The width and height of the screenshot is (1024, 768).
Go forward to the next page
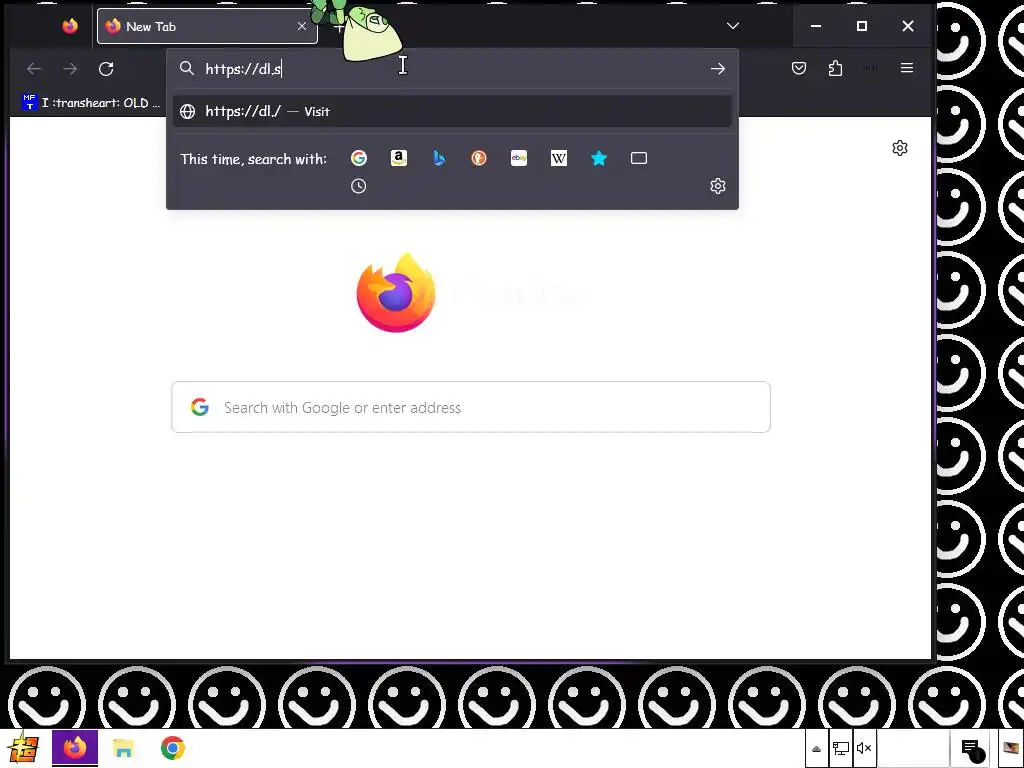pyautogui.click(x=70, y=69)
